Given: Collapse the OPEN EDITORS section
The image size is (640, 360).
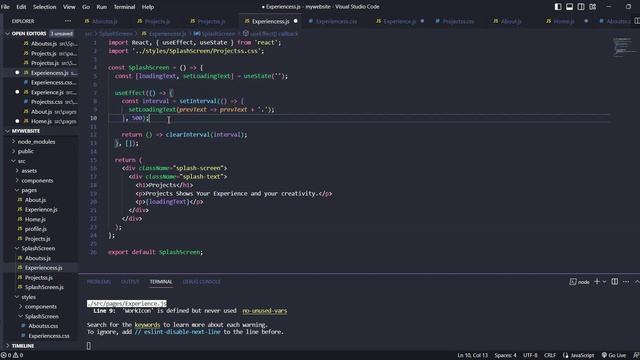Looking at the screenshot, I should (29, 33).
